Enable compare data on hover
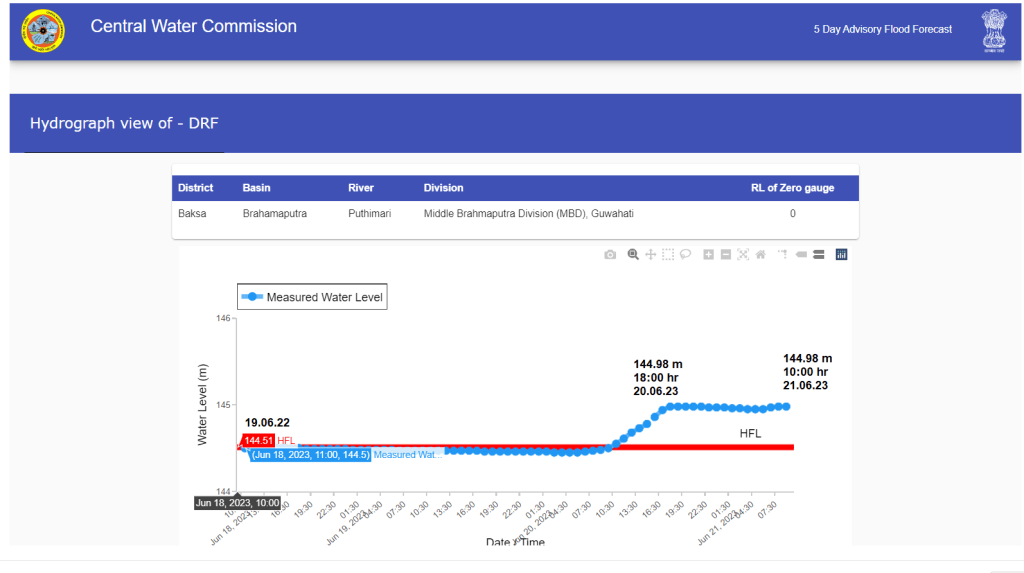 (x=818, y=255)
